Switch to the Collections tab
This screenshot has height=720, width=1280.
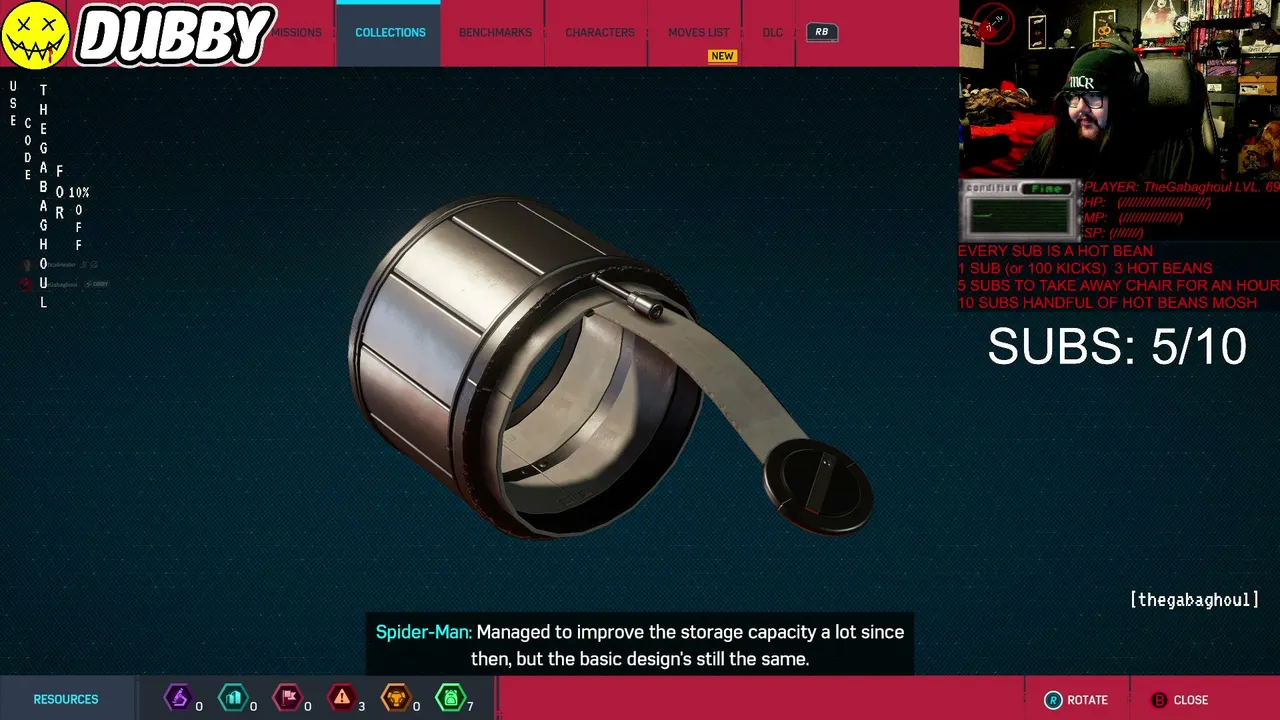click(390, 32)
